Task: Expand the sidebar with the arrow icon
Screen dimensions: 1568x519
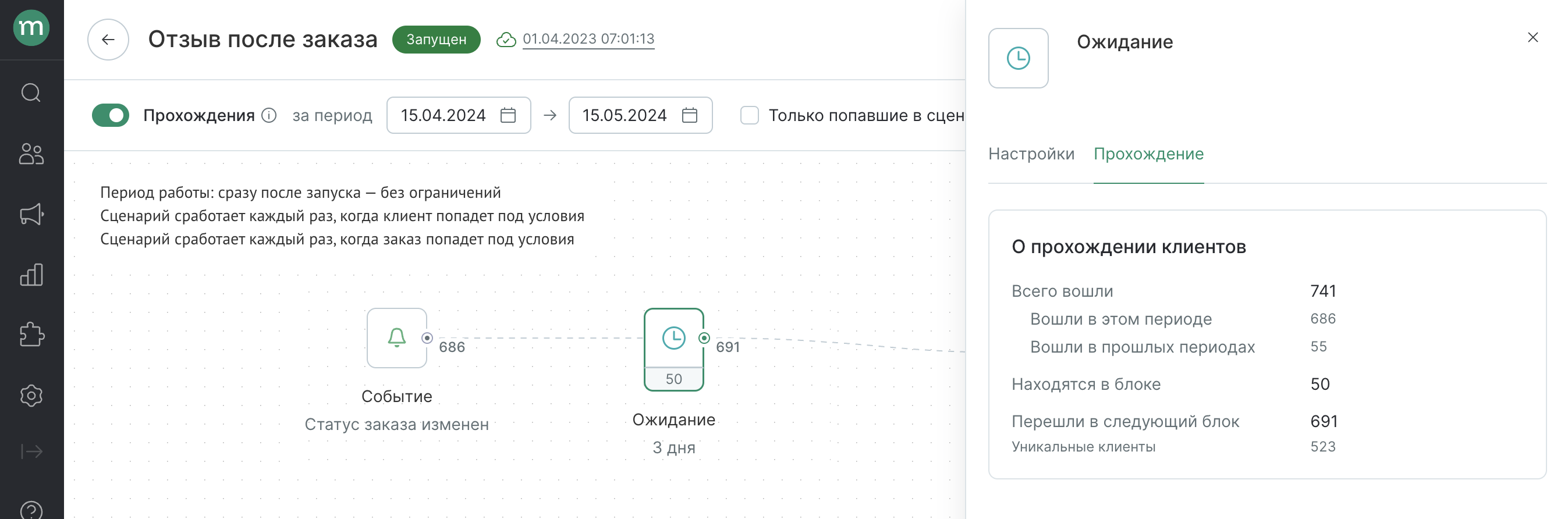Action: (31, 451)
